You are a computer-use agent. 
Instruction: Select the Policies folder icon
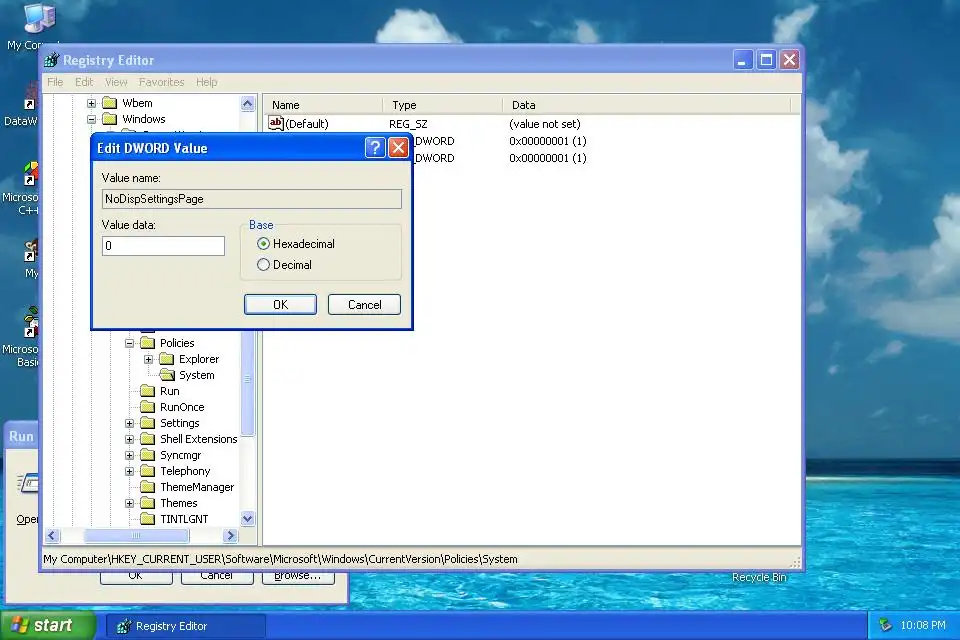tap(148, 343)
